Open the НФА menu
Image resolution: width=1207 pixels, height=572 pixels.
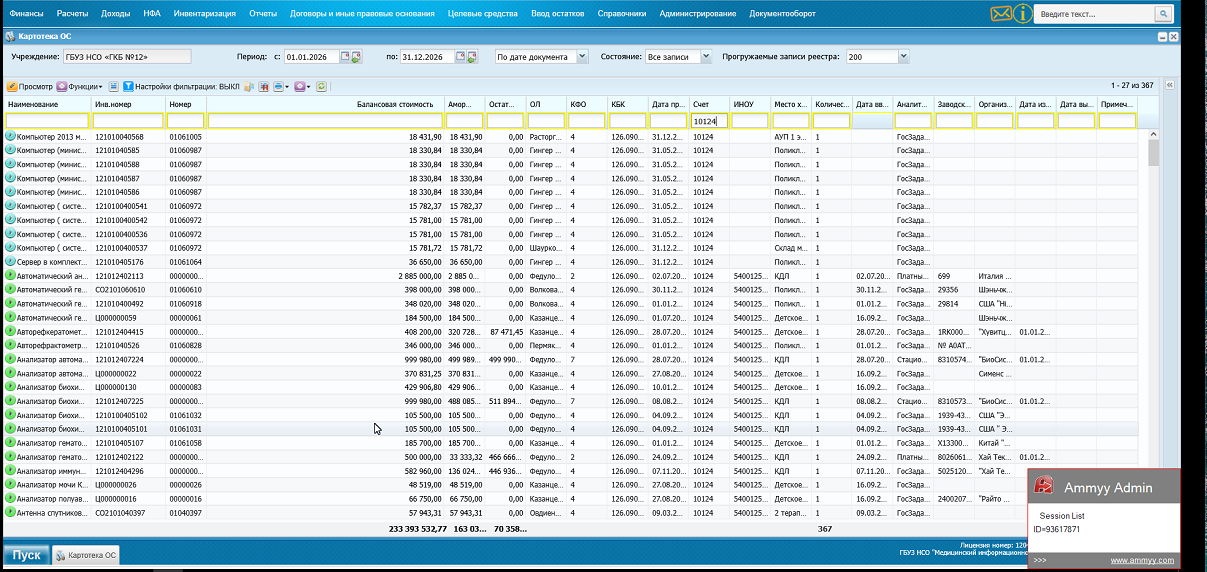152,14
